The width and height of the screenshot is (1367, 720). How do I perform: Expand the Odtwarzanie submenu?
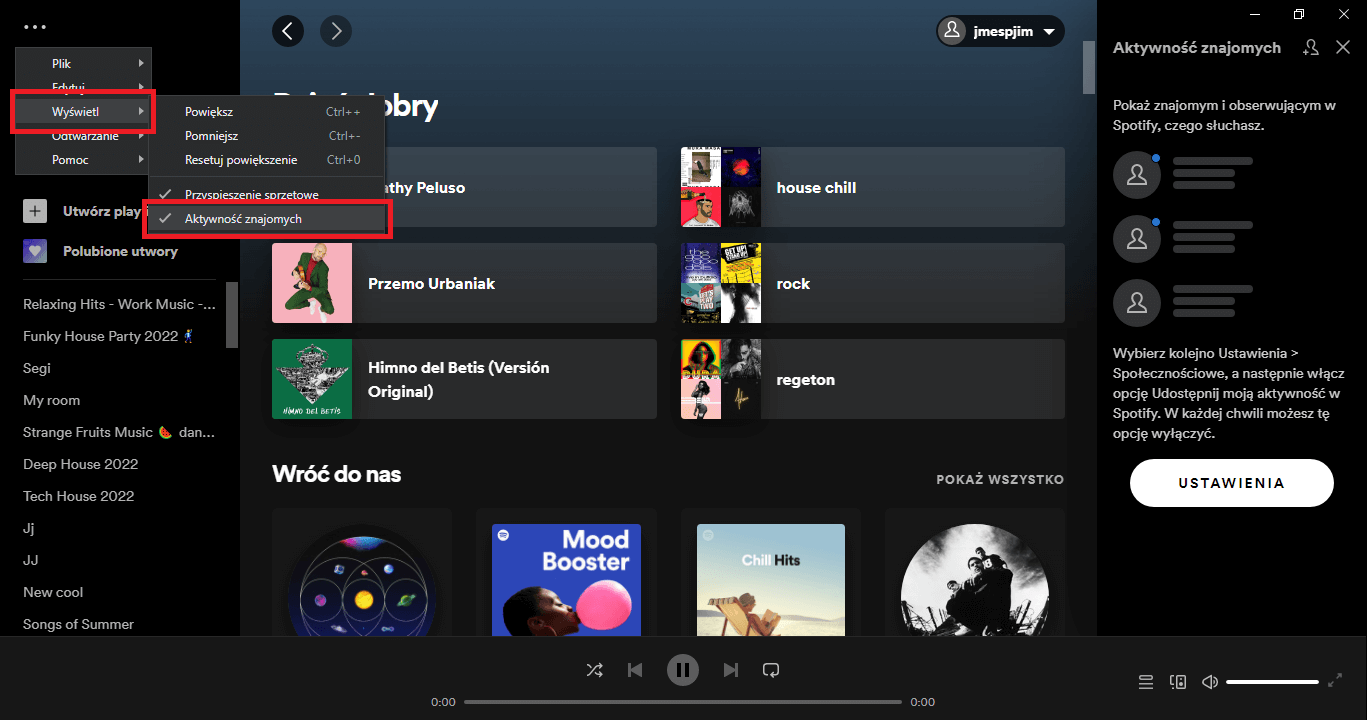84,136
